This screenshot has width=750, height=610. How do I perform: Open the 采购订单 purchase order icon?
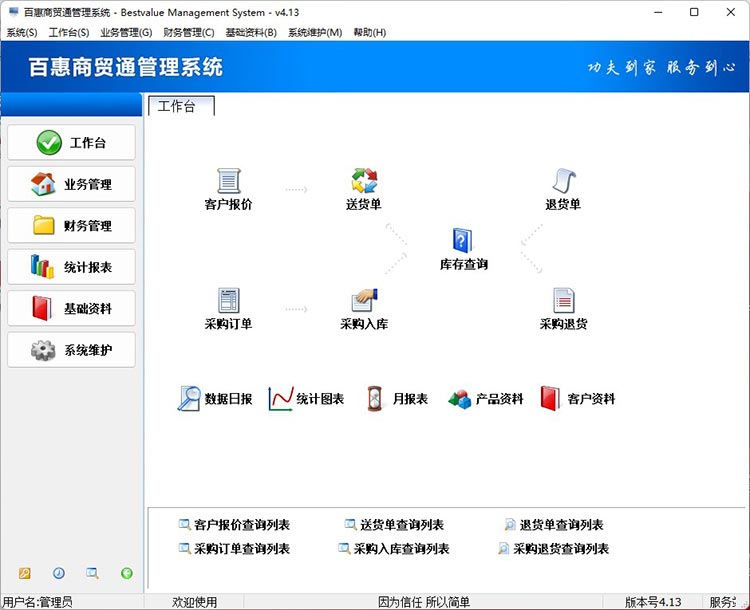click(229, 300)
